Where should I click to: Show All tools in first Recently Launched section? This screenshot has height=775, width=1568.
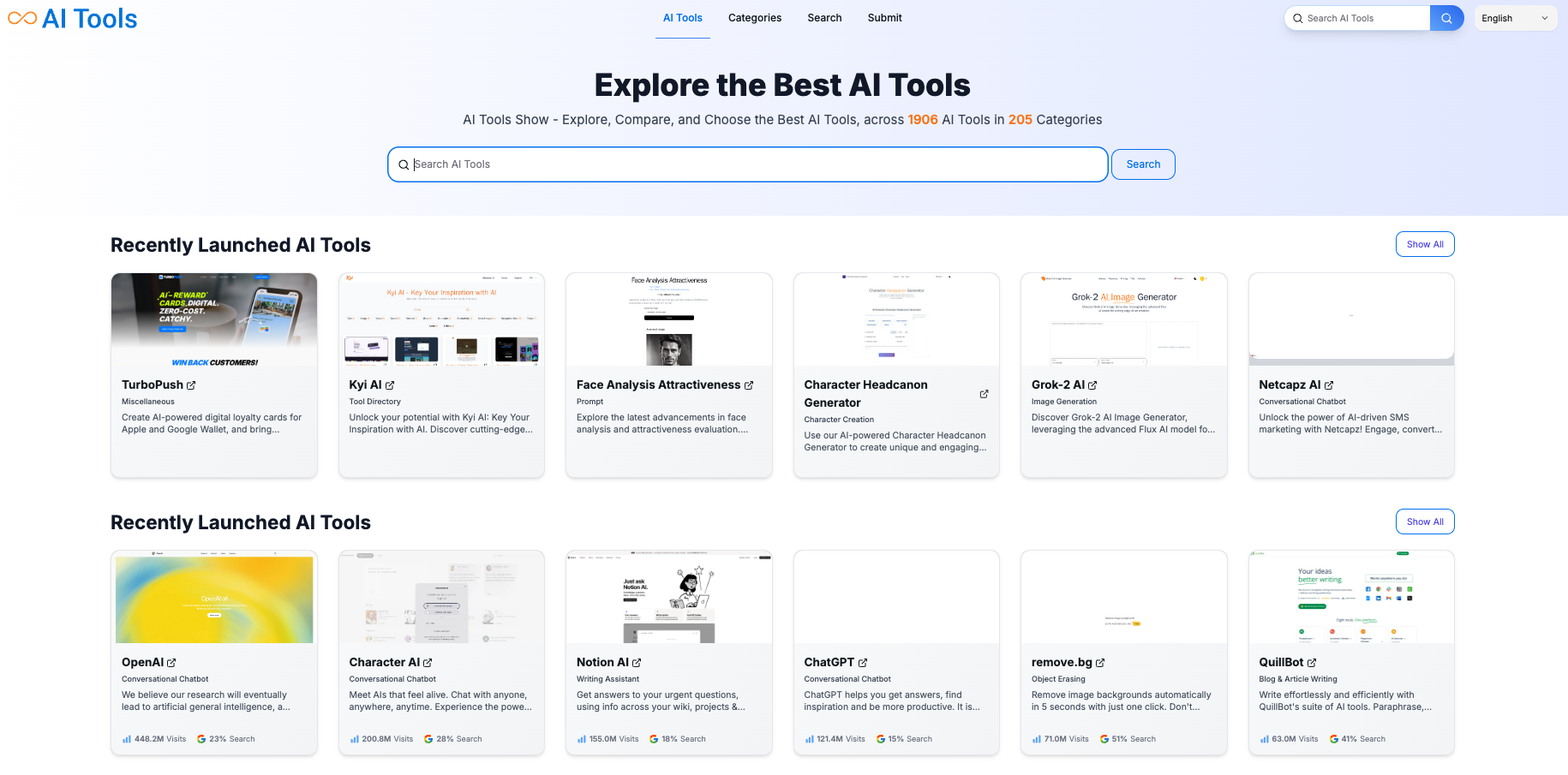(1425, 244)
